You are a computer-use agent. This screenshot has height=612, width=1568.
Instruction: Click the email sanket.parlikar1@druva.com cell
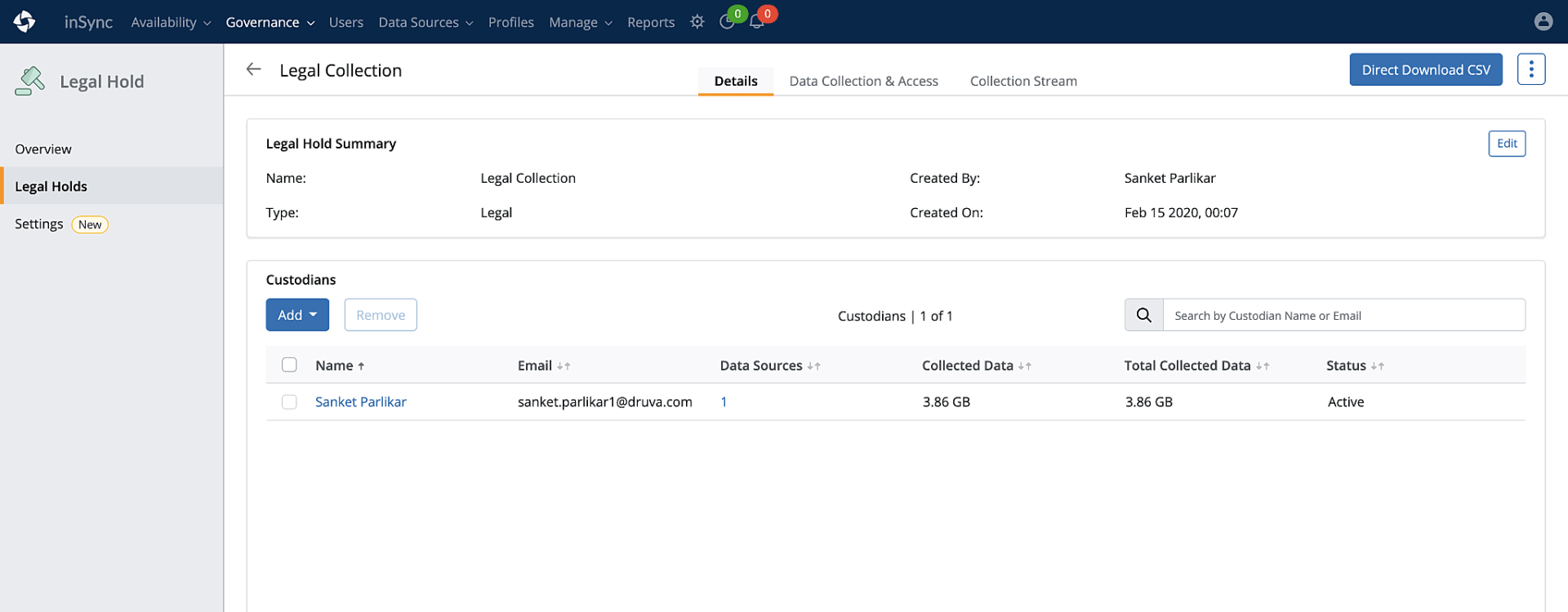click(605, 401)
